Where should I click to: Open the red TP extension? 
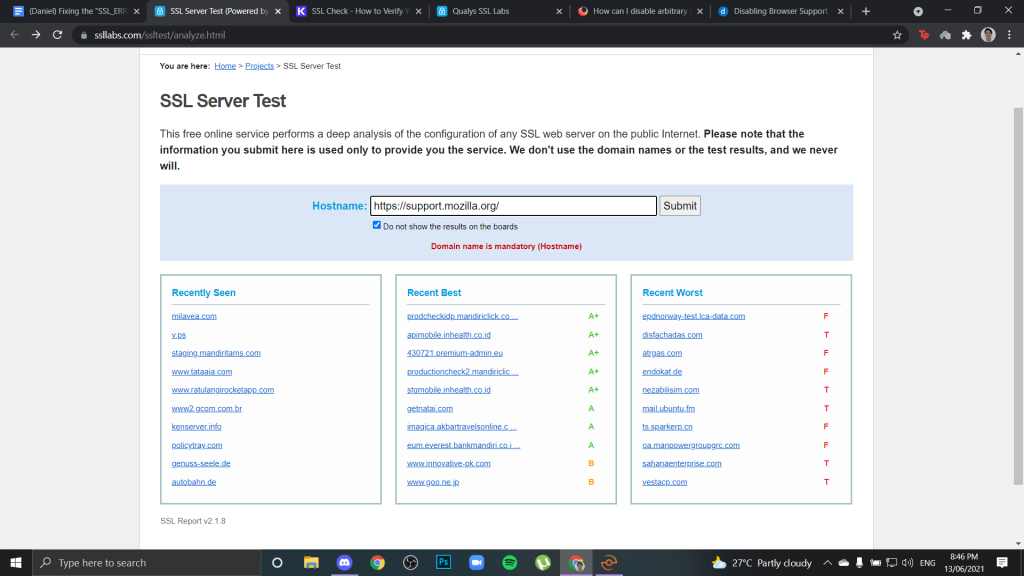(923, 35)
